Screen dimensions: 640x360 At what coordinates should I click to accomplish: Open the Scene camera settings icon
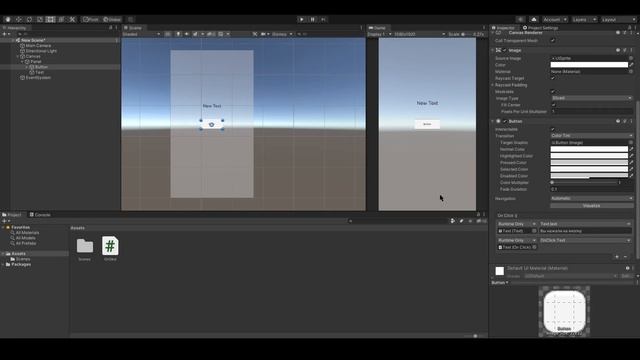point(264,34)
